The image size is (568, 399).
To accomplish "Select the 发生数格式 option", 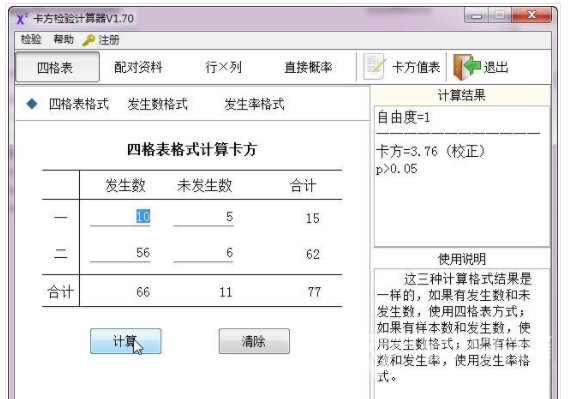I will [158, 104].
